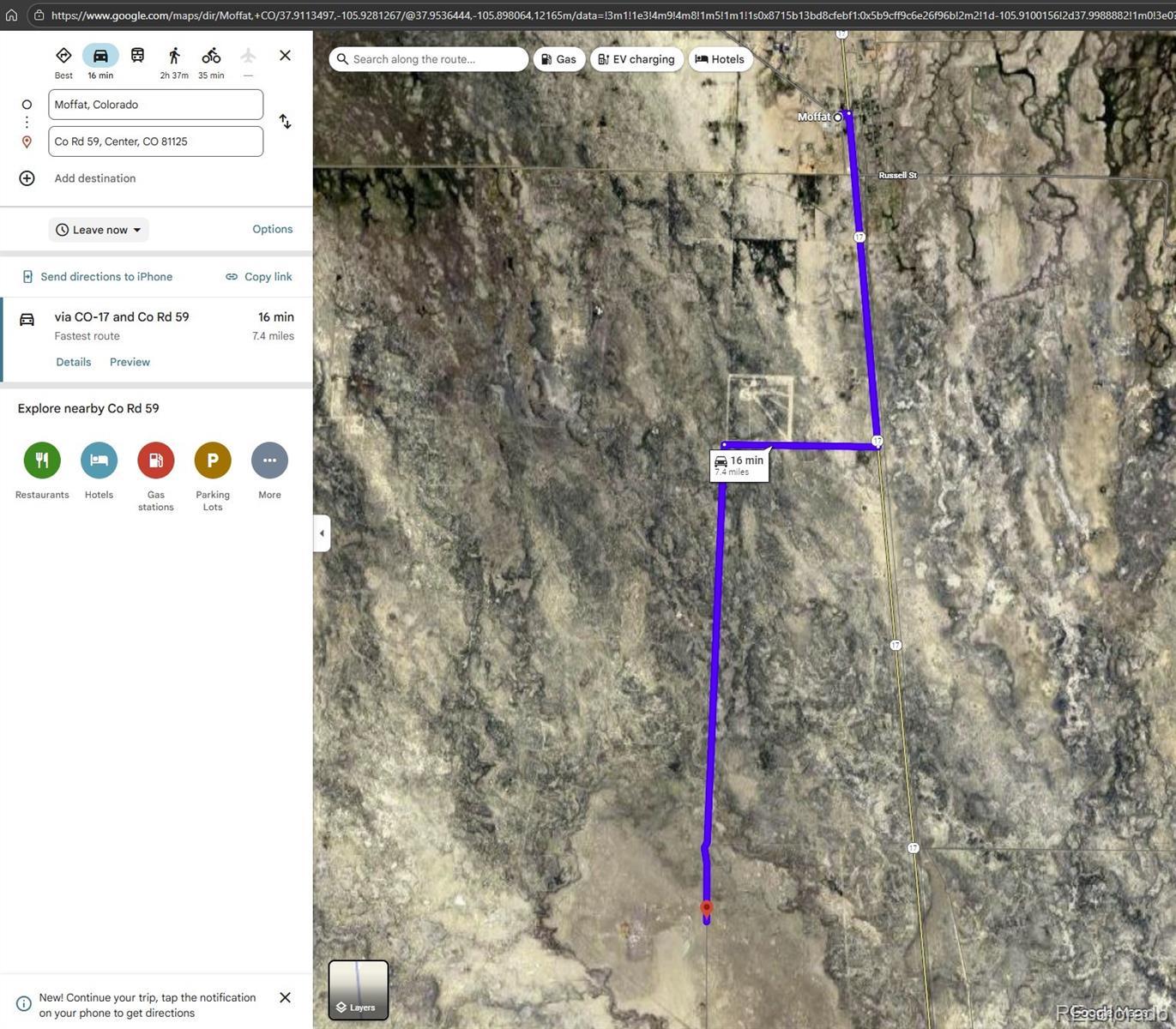
Task: Swap starting point and destination
Action: pyautogui.click(x=285, y=122)
